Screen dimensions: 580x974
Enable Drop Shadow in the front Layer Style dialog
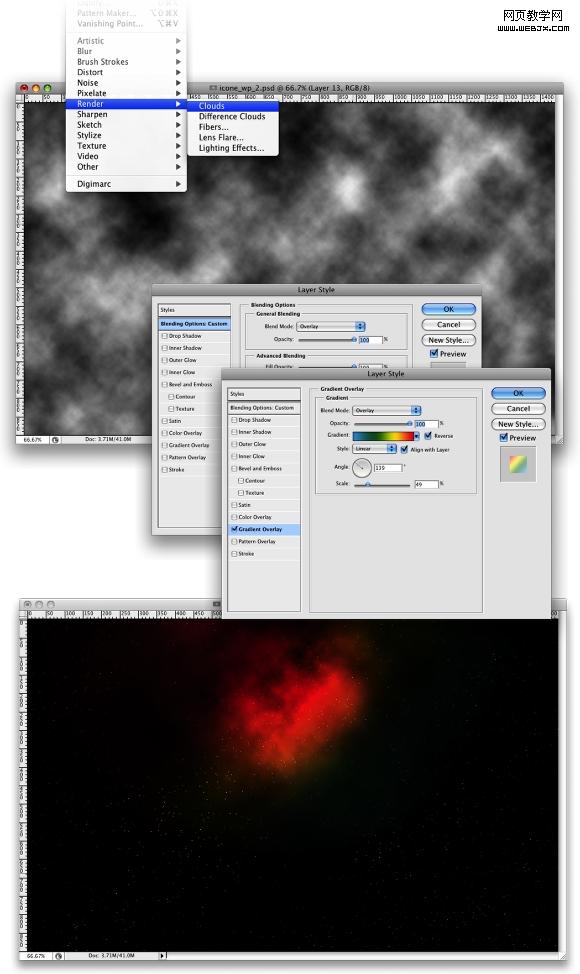(234, 420)
